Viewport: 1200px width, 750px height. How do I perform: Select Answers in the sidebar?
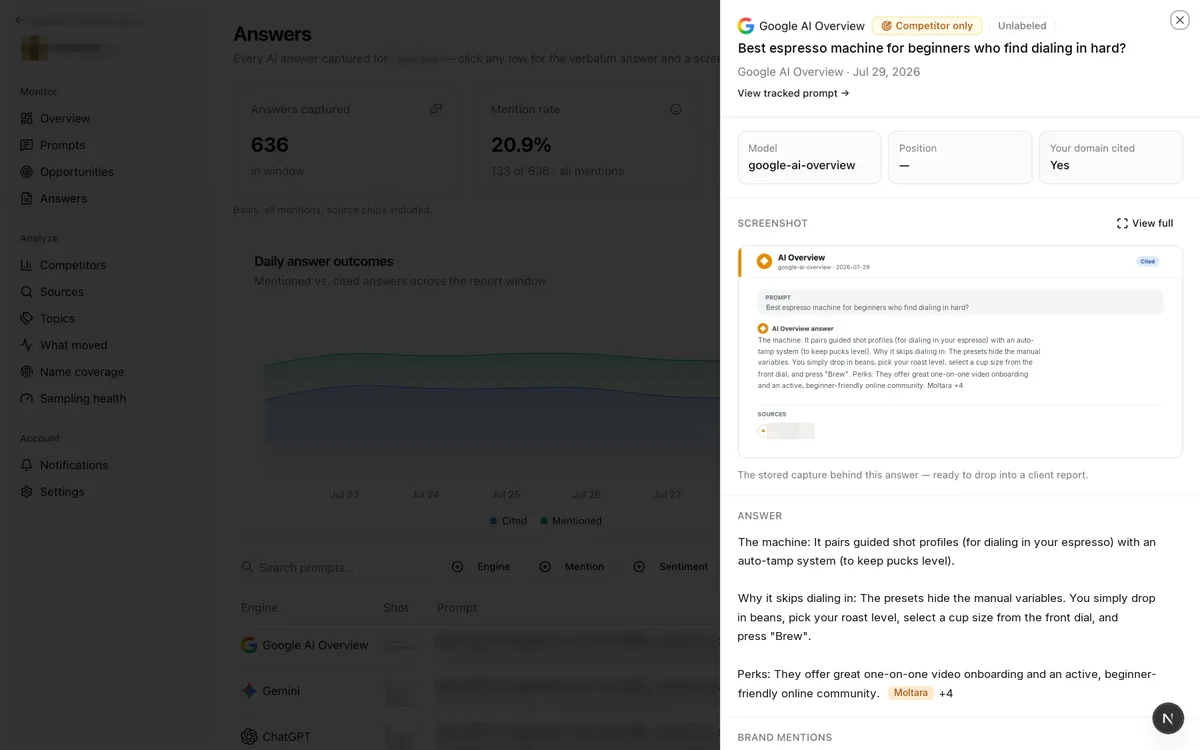pyautogui.click(x=63, y=198)
